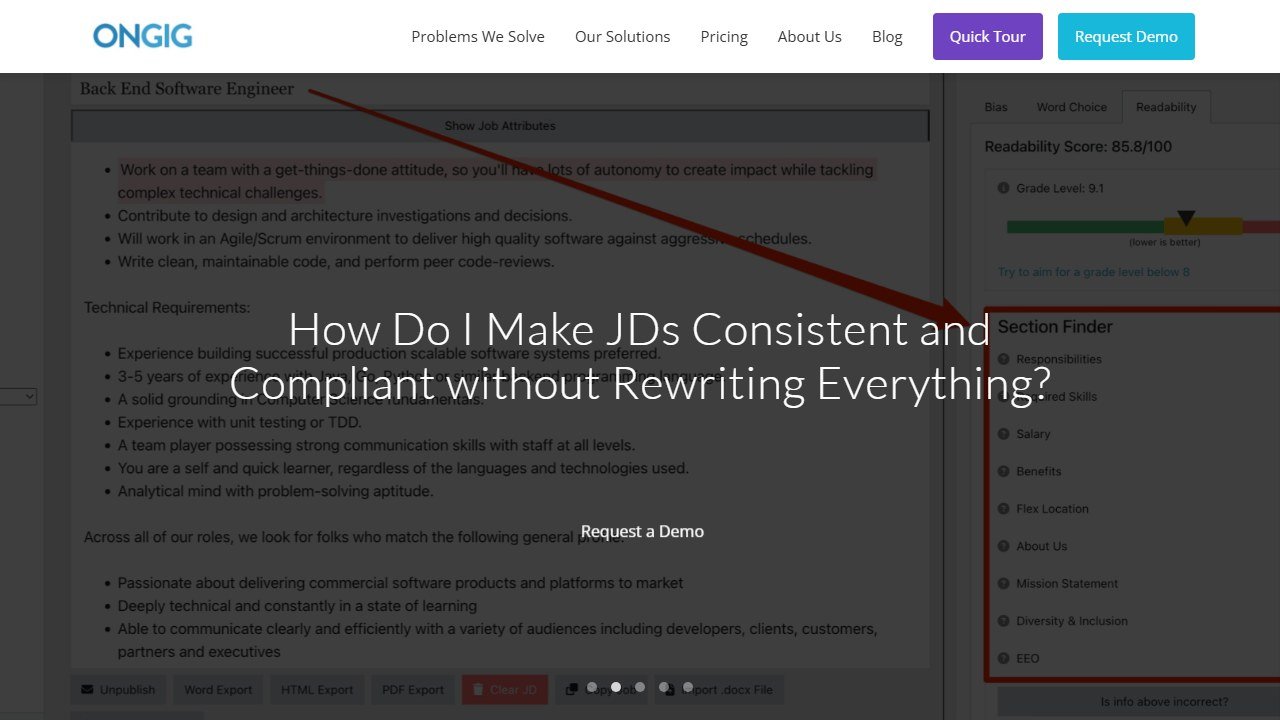Open the About Us page

tap(810, 37)
